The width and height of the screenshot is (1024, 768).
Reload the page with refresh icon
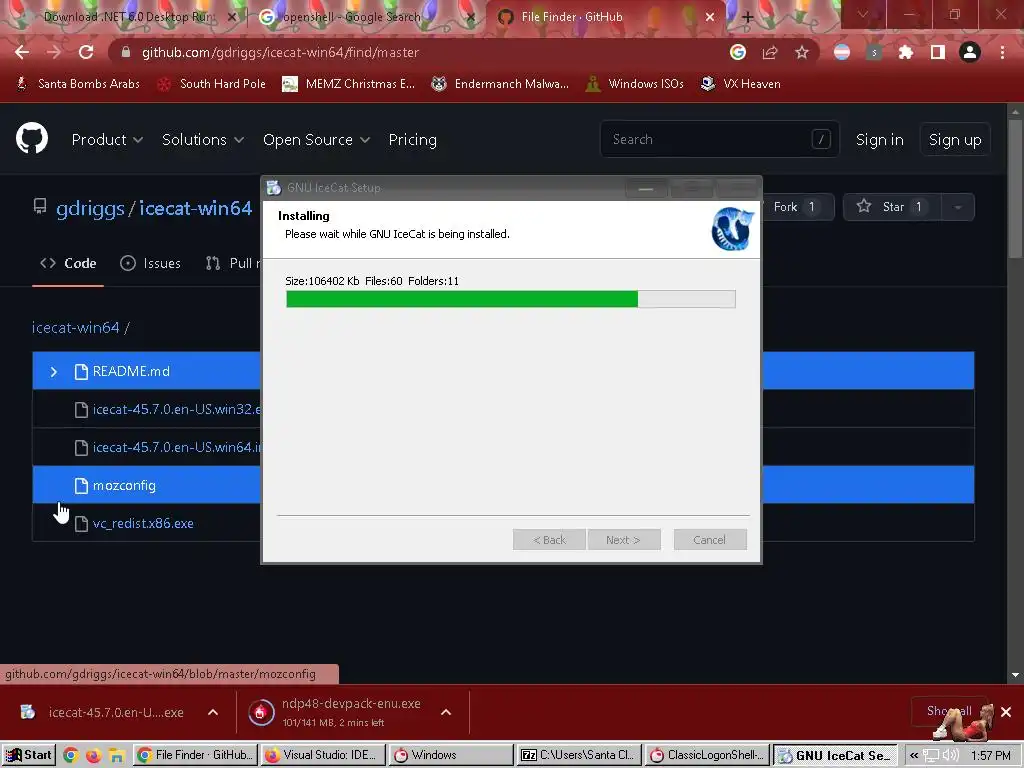[86, 52]
